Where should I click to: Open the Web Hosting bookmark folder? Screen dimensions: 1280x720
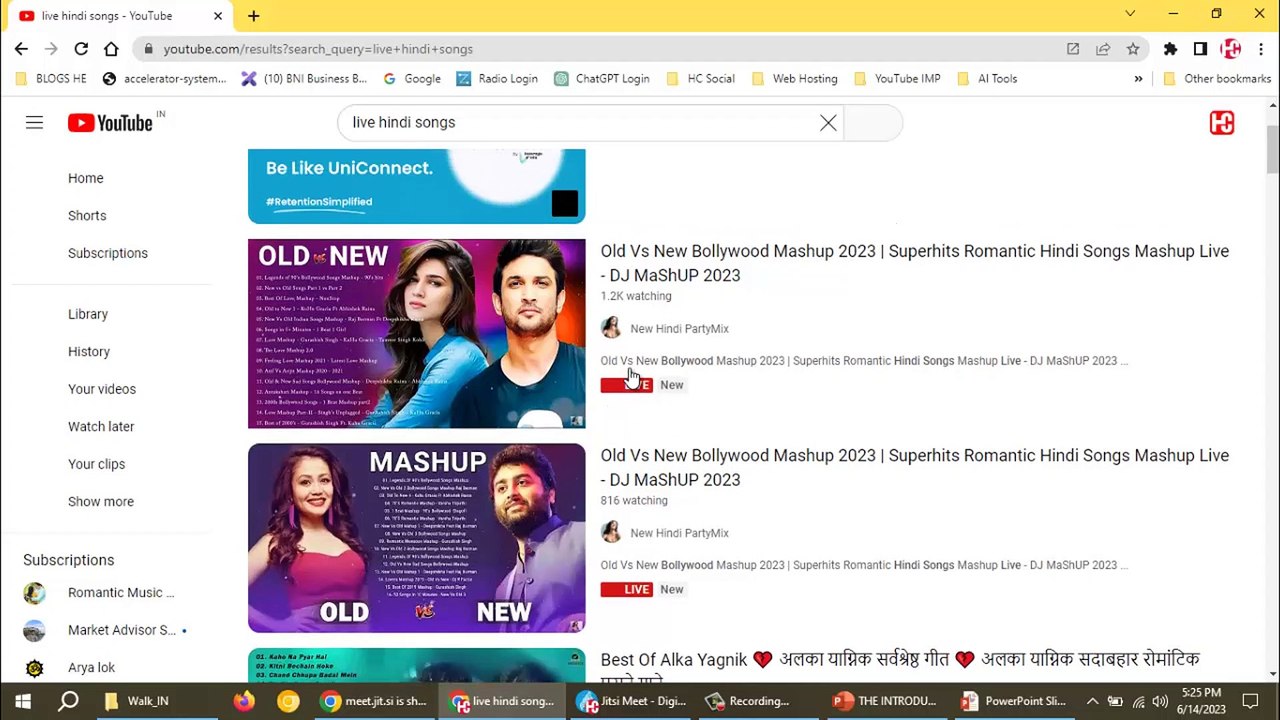pyautogui.click(x=794, y=78)
